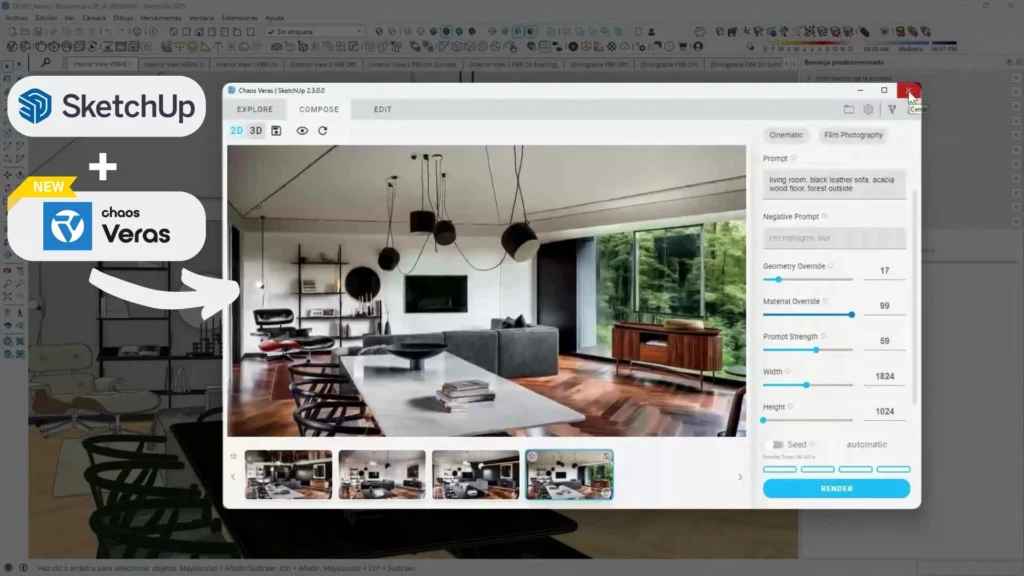Go to next thumbnails with right arrow
Image resolution: width=1024 pixels, height=576 pixels.
(740, 477)
